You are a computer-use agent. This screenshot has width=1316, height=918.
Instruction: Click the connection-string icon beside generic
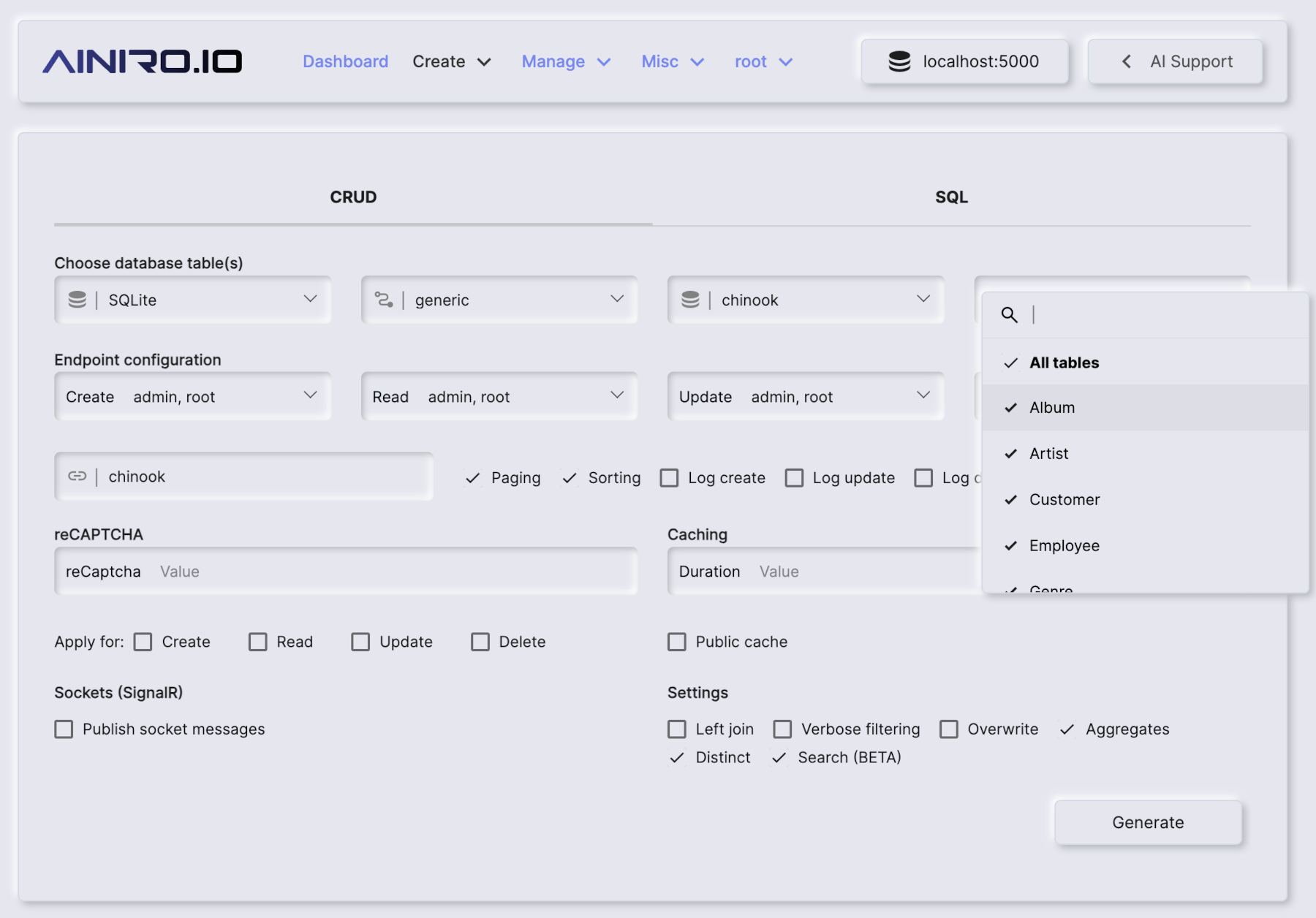[x=385, y=299]
